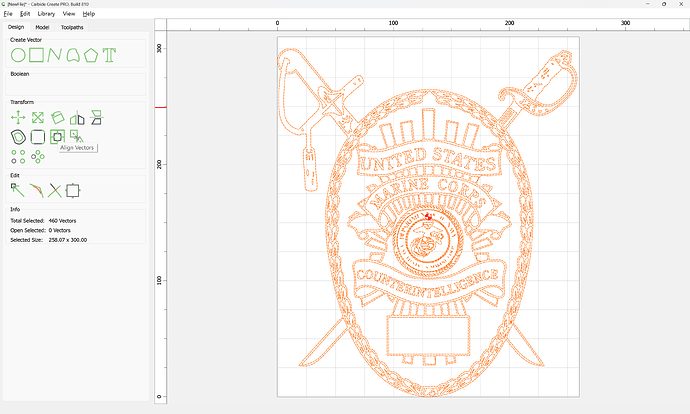This screenshot has height=414, width=690.
Task: Click the Selected Size 258.07 x 300.00 value
Action: click(x=68, y=240)
